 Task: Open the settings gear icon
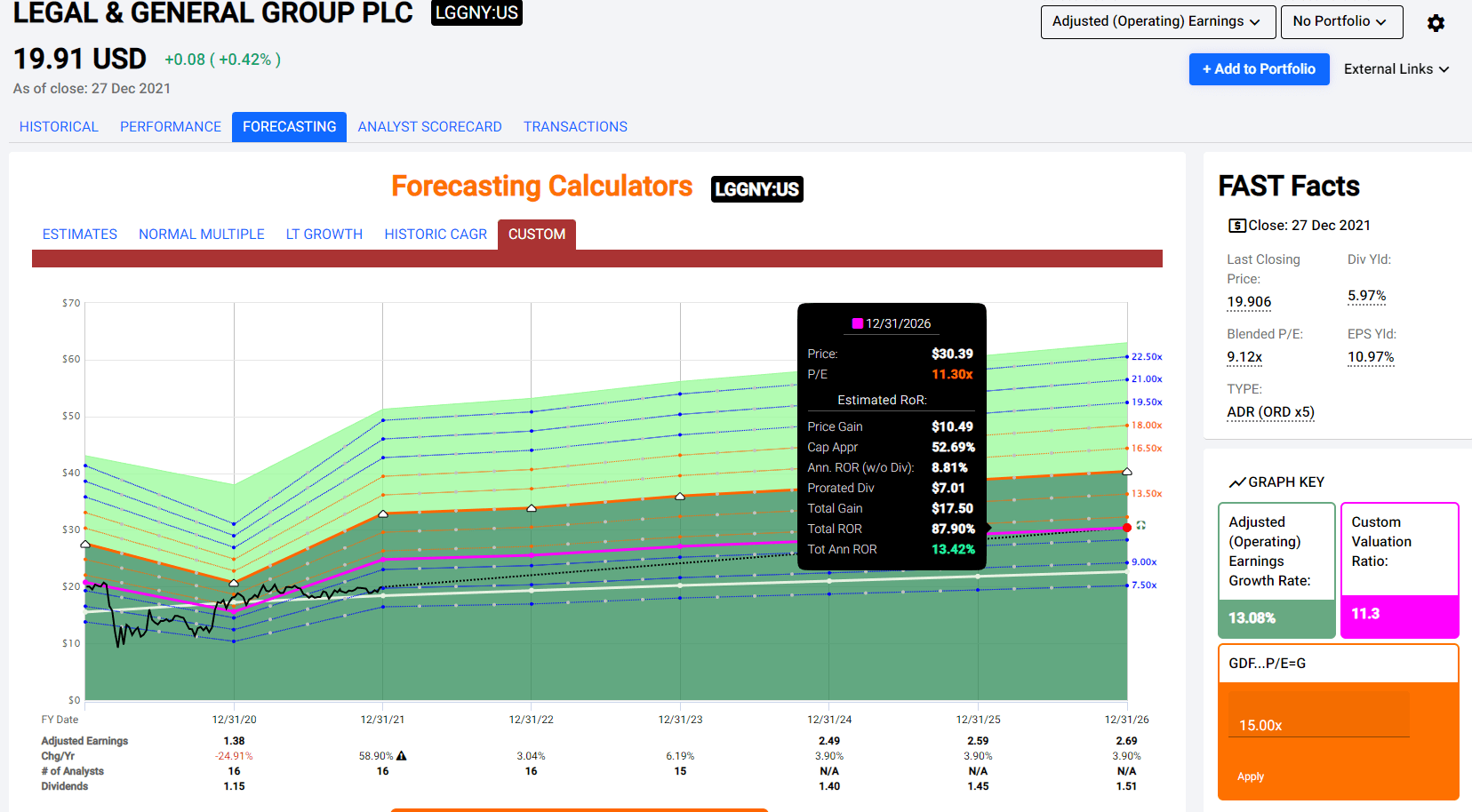pos(1436,23)
